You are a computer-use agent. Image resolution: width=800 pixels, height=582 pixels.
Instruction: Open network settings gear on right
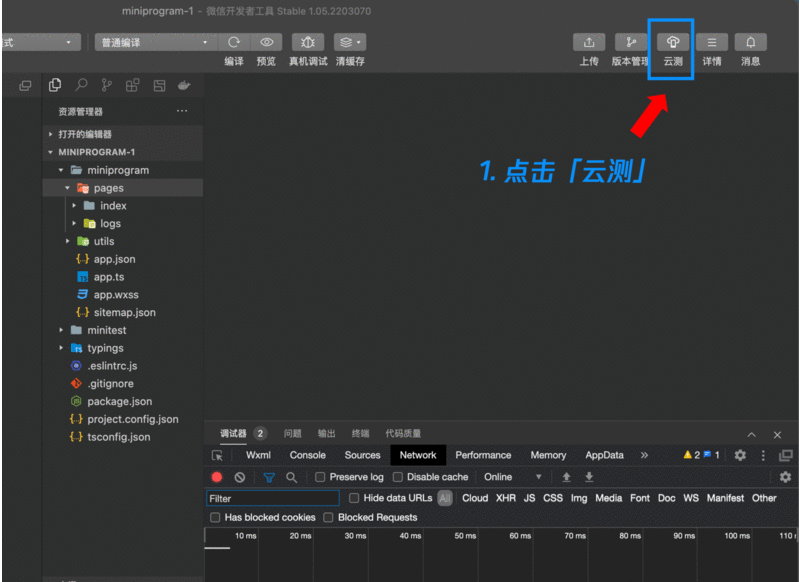[x=785, y=477]
